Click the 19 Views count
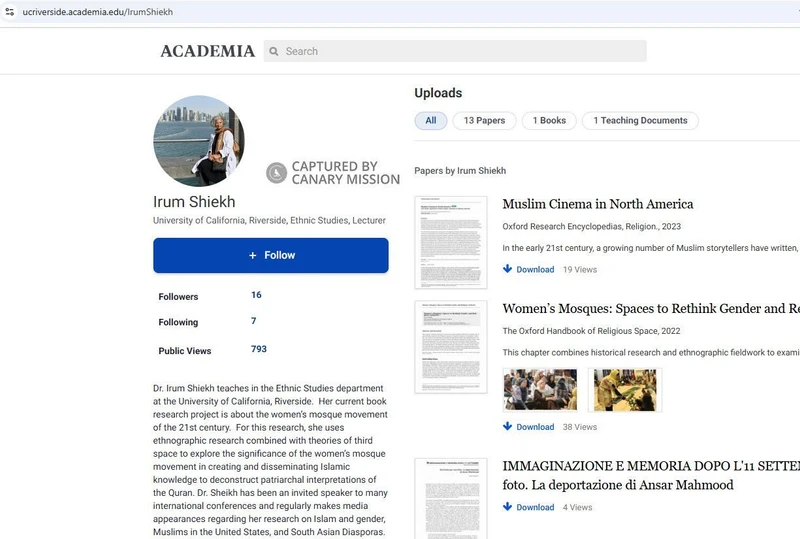Screen dimensions: 800x539 [x=580, y=270]
